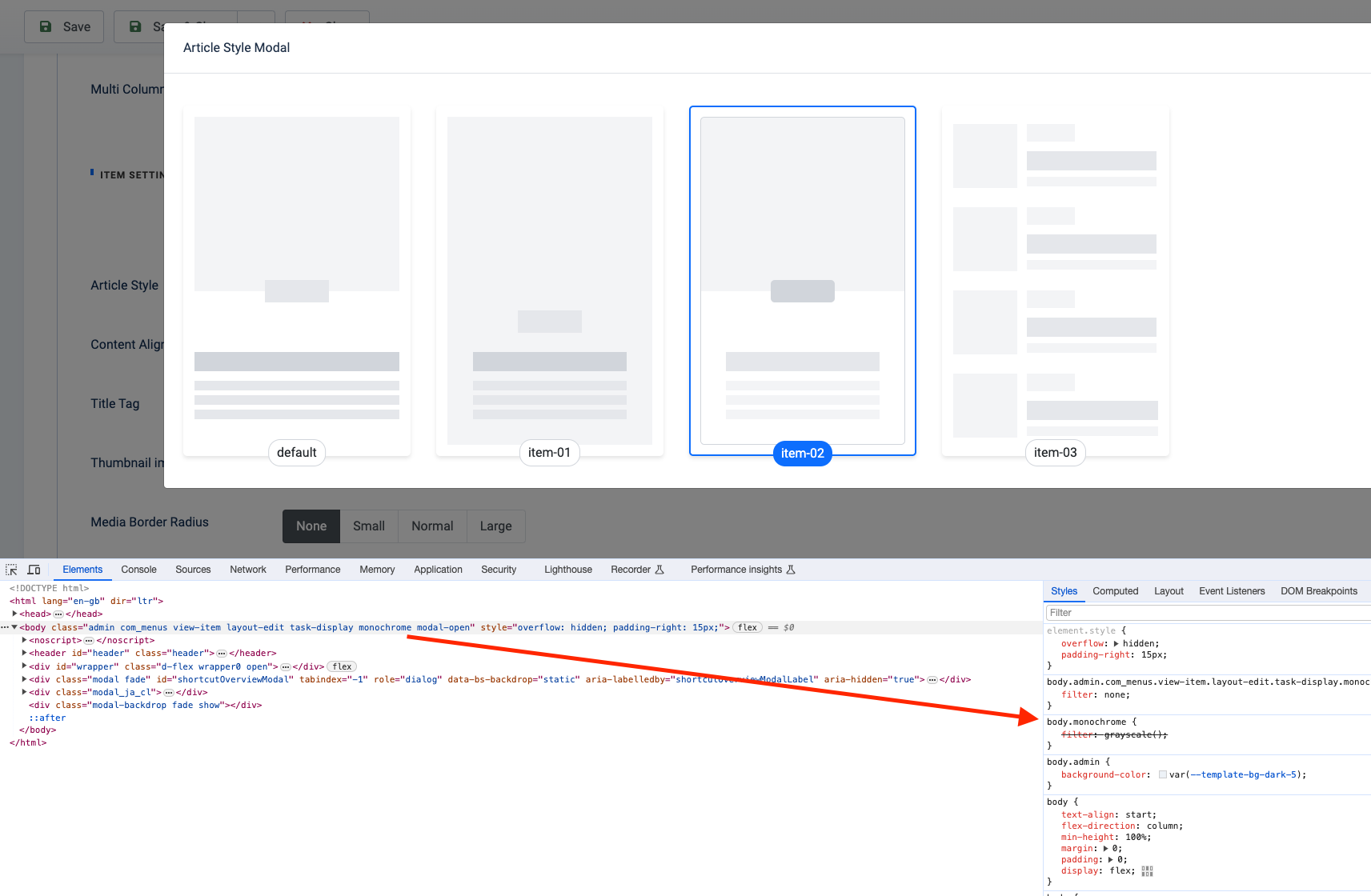Select the default article style thumbnail

click(297, 281)
